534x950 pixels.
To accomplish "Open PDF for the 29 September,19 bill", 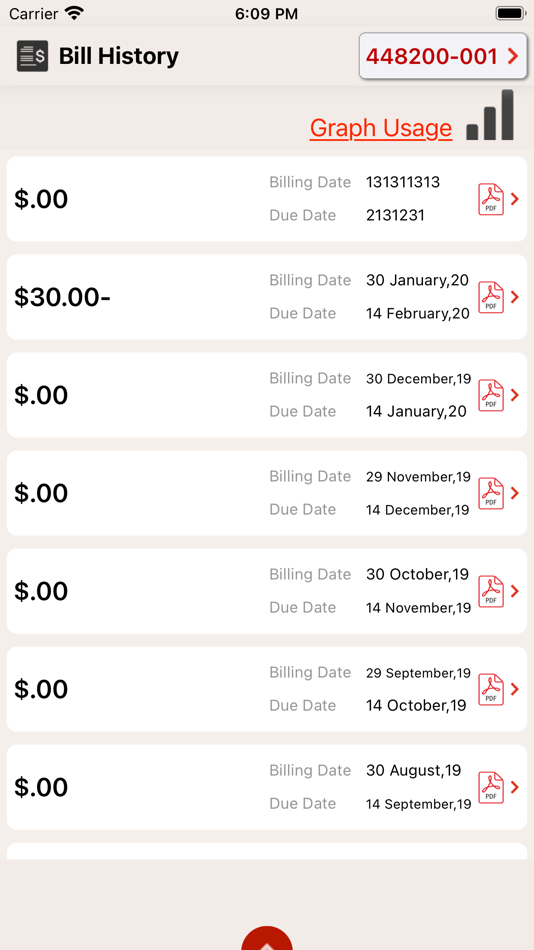I will coord(491,689).
